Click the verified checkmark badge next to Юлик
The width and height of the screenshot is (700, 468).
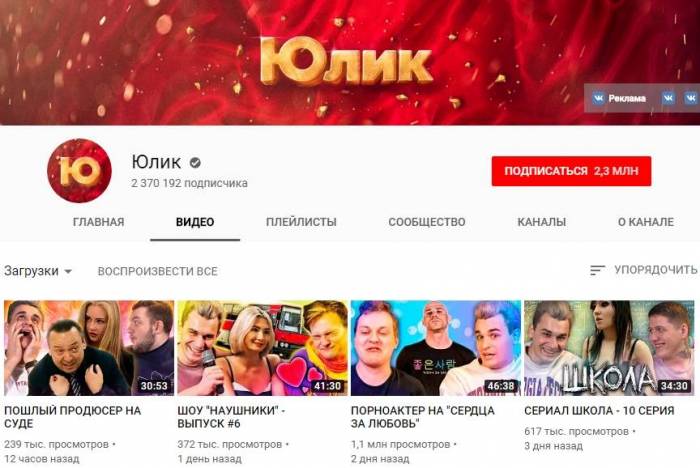coord(195,163)
